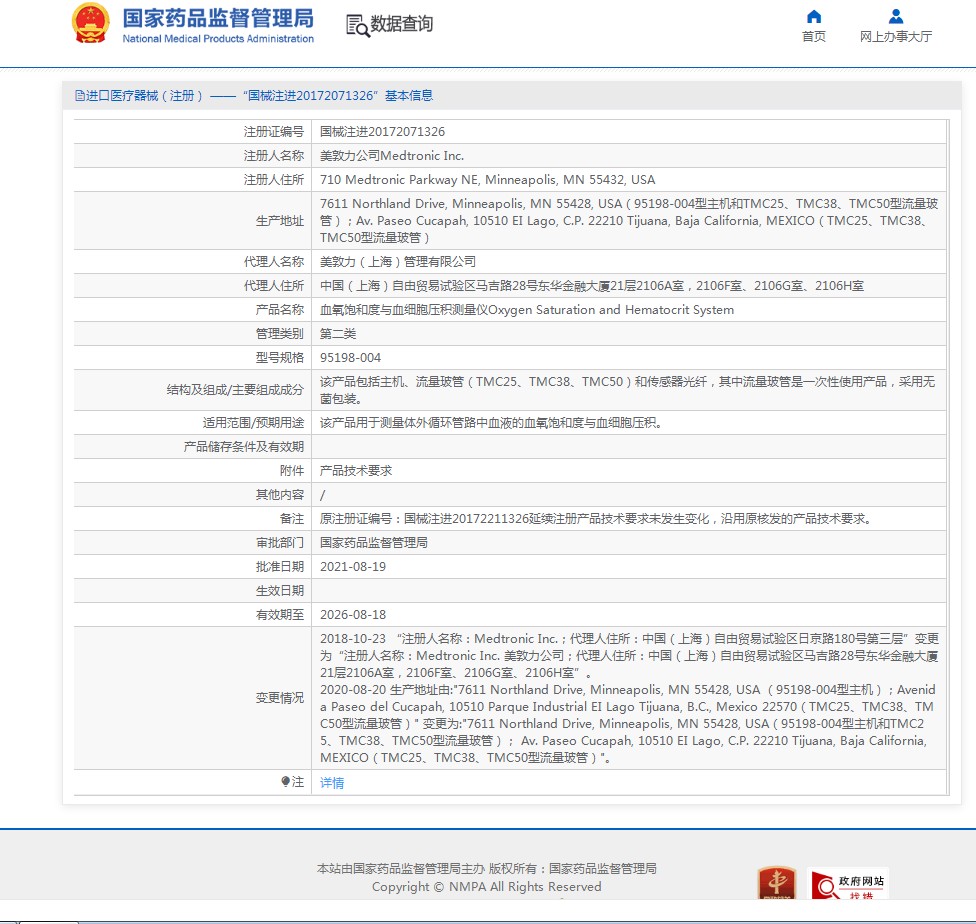Open 网上办事大厅 text link
The height and width of the screenshot is (924, 976).
pos(896,37)
